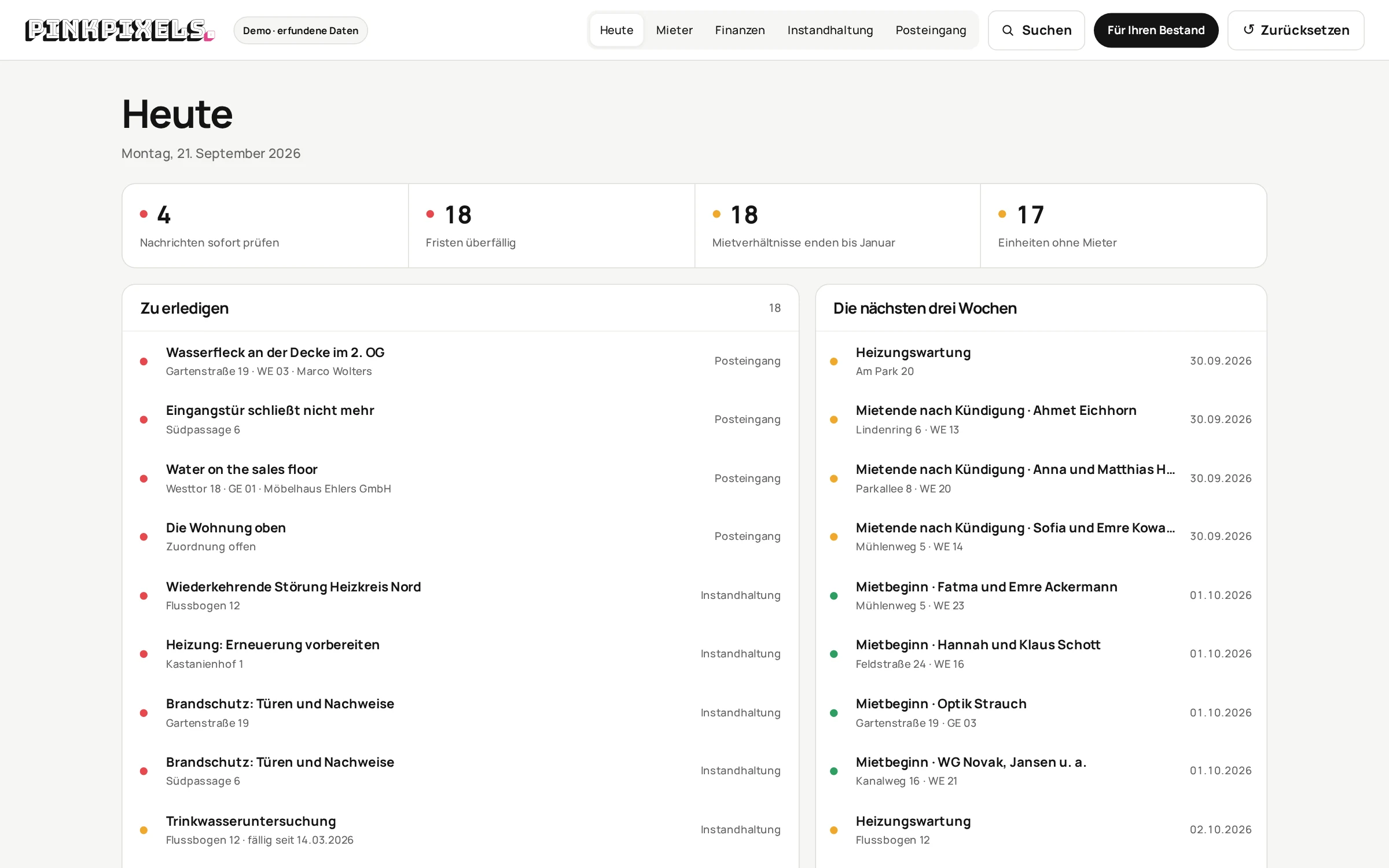The image size is (1389, 868).
Task: Open Wiederkehrende Störung Heizkreis Nord task
Action: tap(460, 595)
